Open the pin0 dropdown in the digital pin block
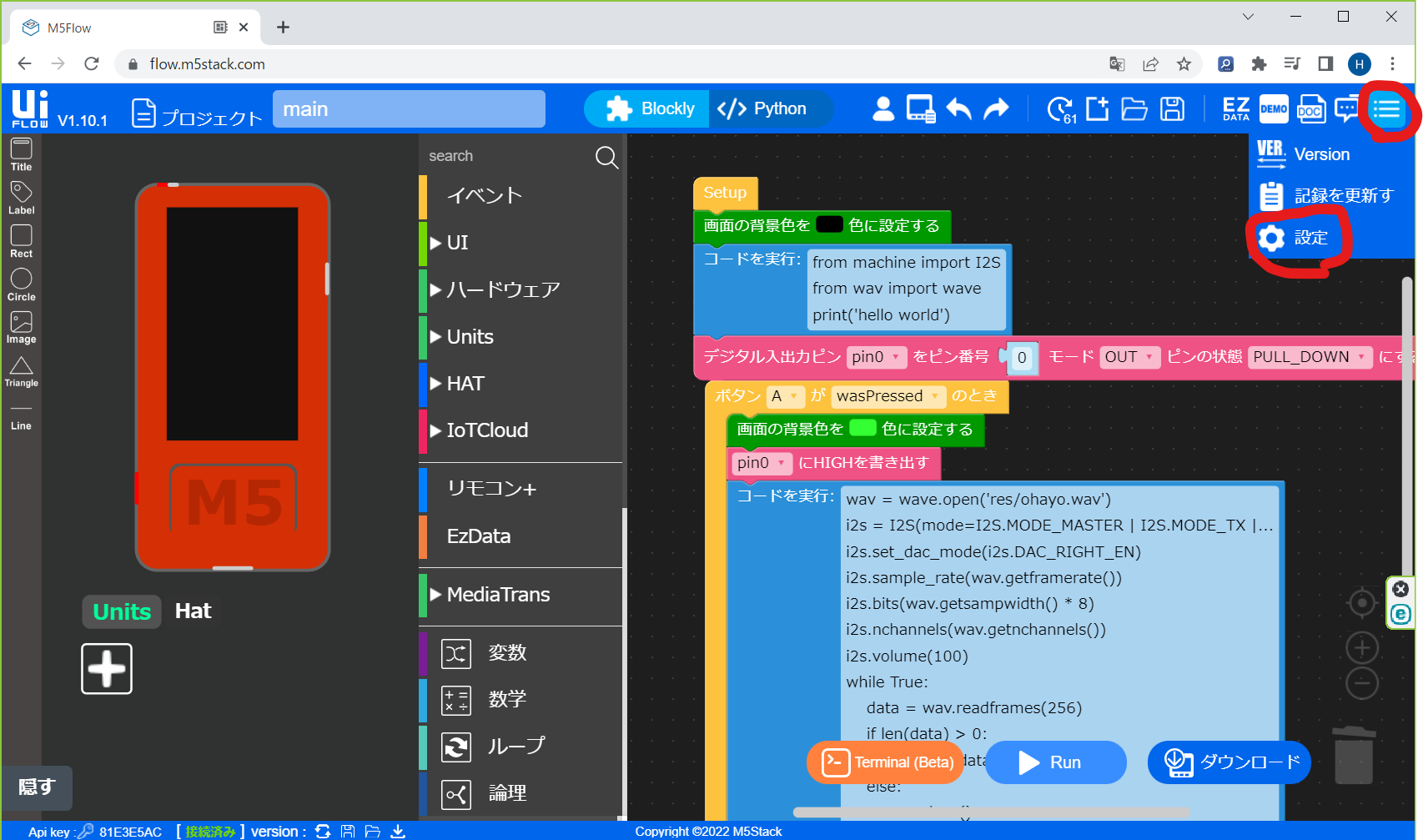1423x840 pixels. pyautogui.click(x=876, y=357)
